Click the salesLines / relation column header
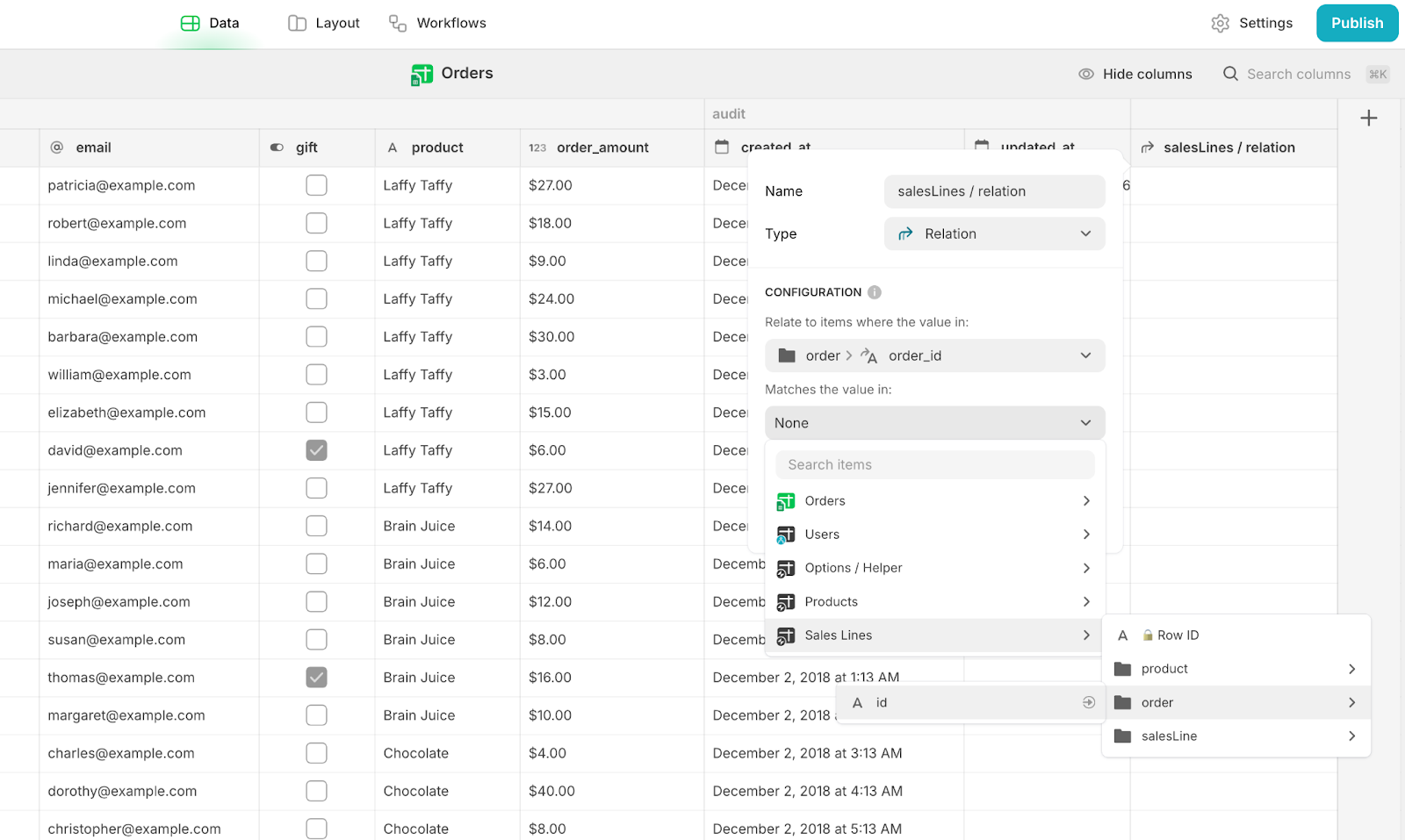The height and width of the screenshot is (840, 1405). tap(1234, 147)
